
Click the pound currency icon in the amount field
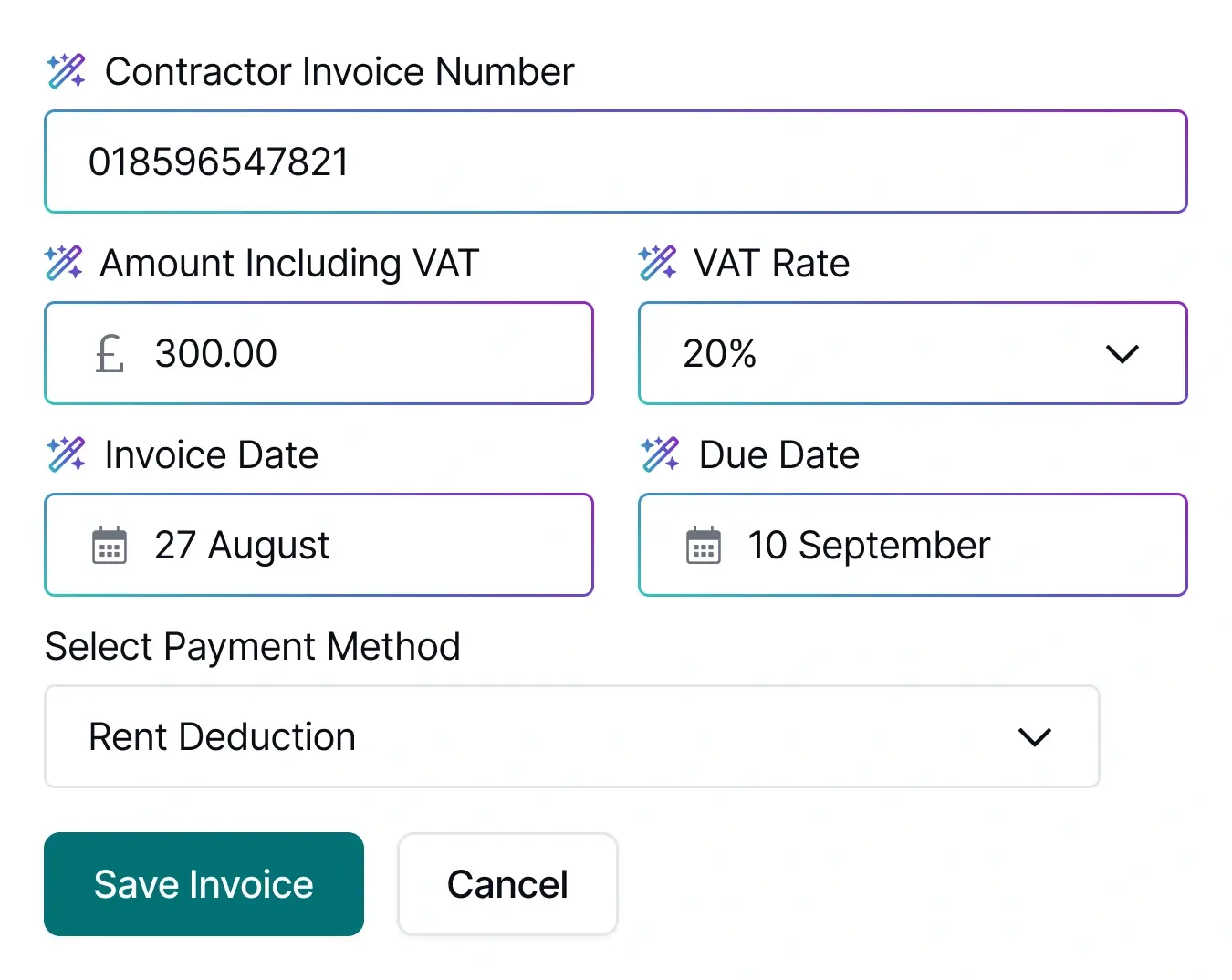pos(109,354)
